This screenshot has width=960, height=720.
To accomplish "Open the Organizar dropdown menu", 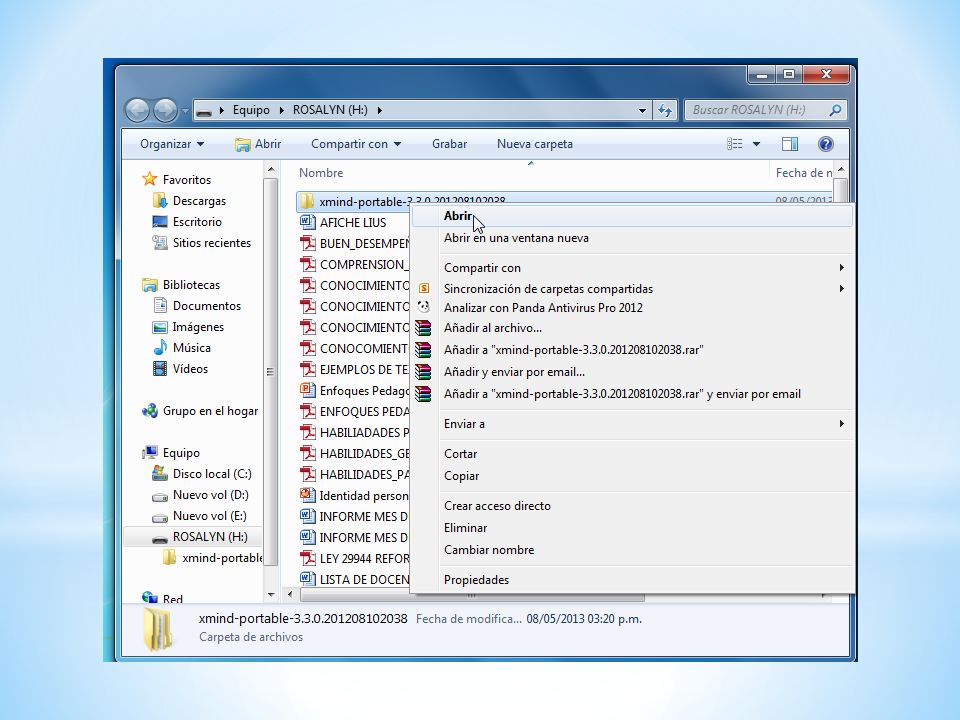I will coord(171,144).
